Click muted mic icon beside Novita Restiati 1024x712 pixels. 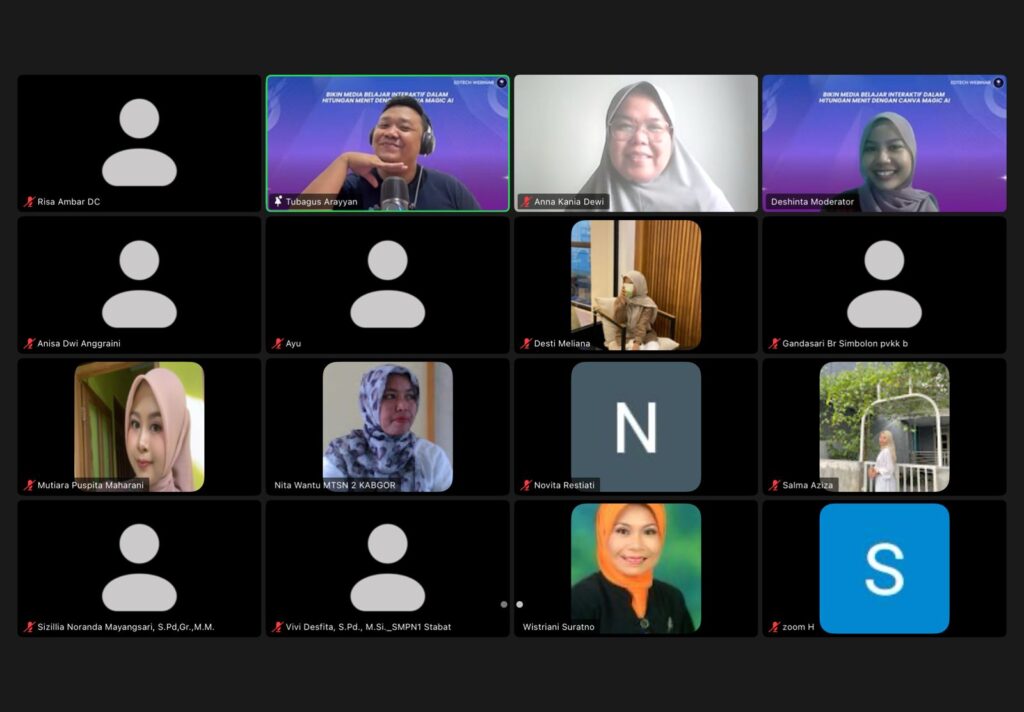526,486
